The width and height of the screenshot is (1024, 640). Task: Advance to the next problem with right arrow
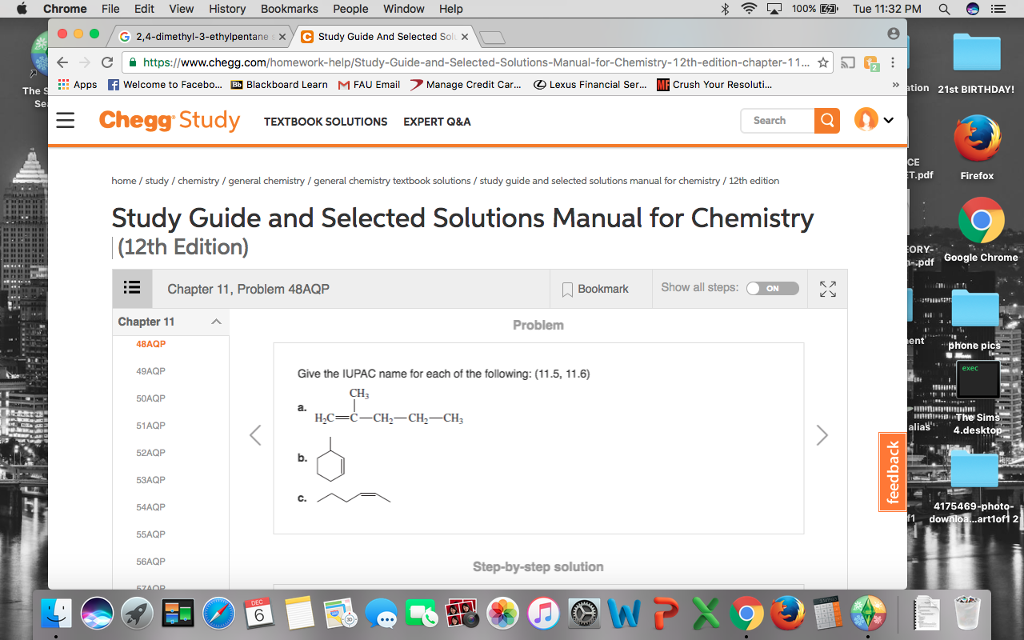tap(822, 435)
